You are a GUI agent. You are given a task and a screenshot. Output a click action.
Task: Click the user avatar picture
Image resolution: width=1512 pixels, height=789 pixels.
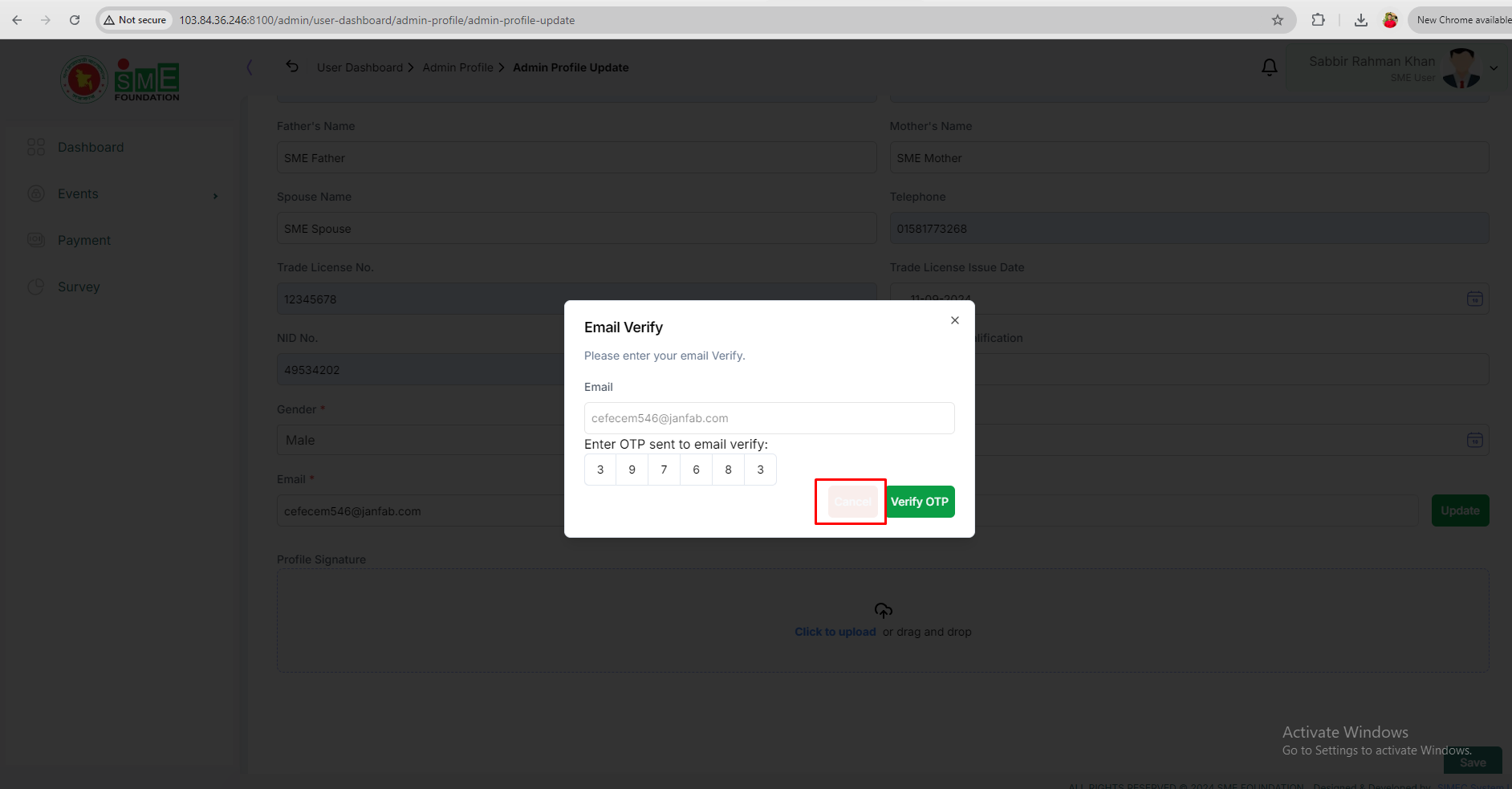[x=1462, y=67]
